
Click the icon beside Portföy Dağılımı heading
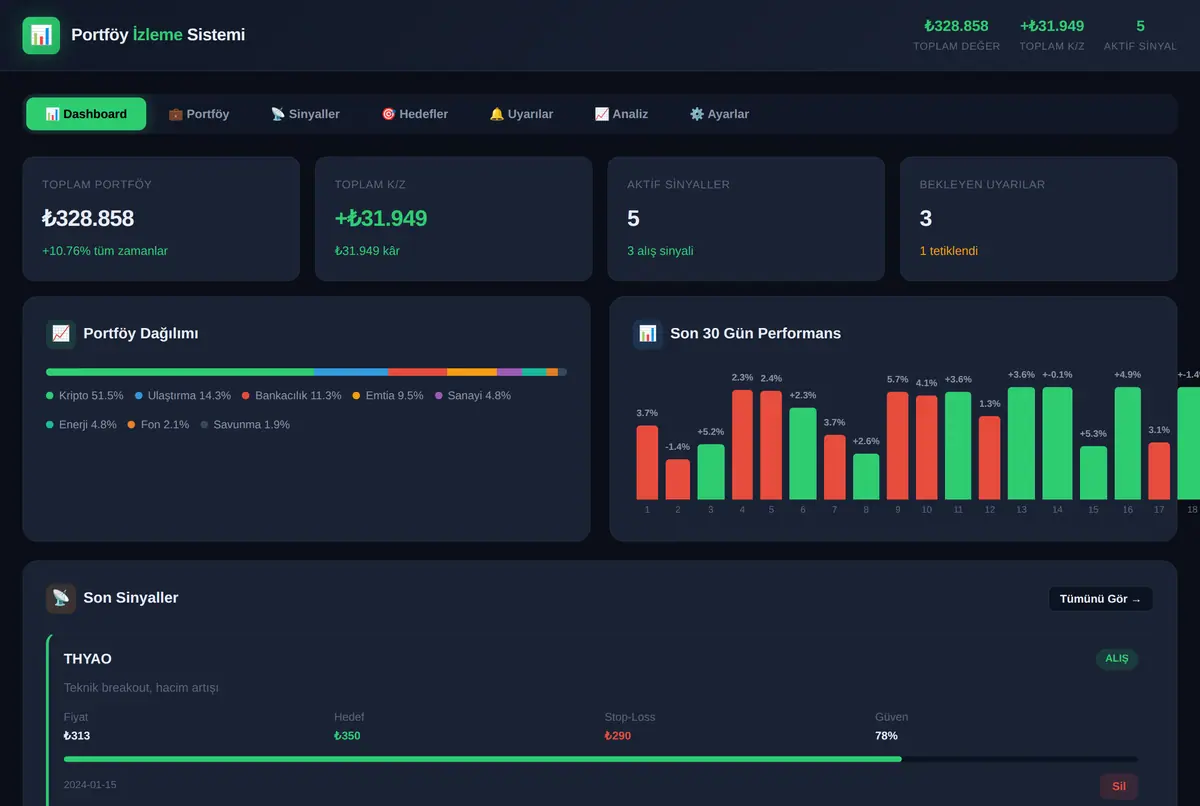[61, 334]
